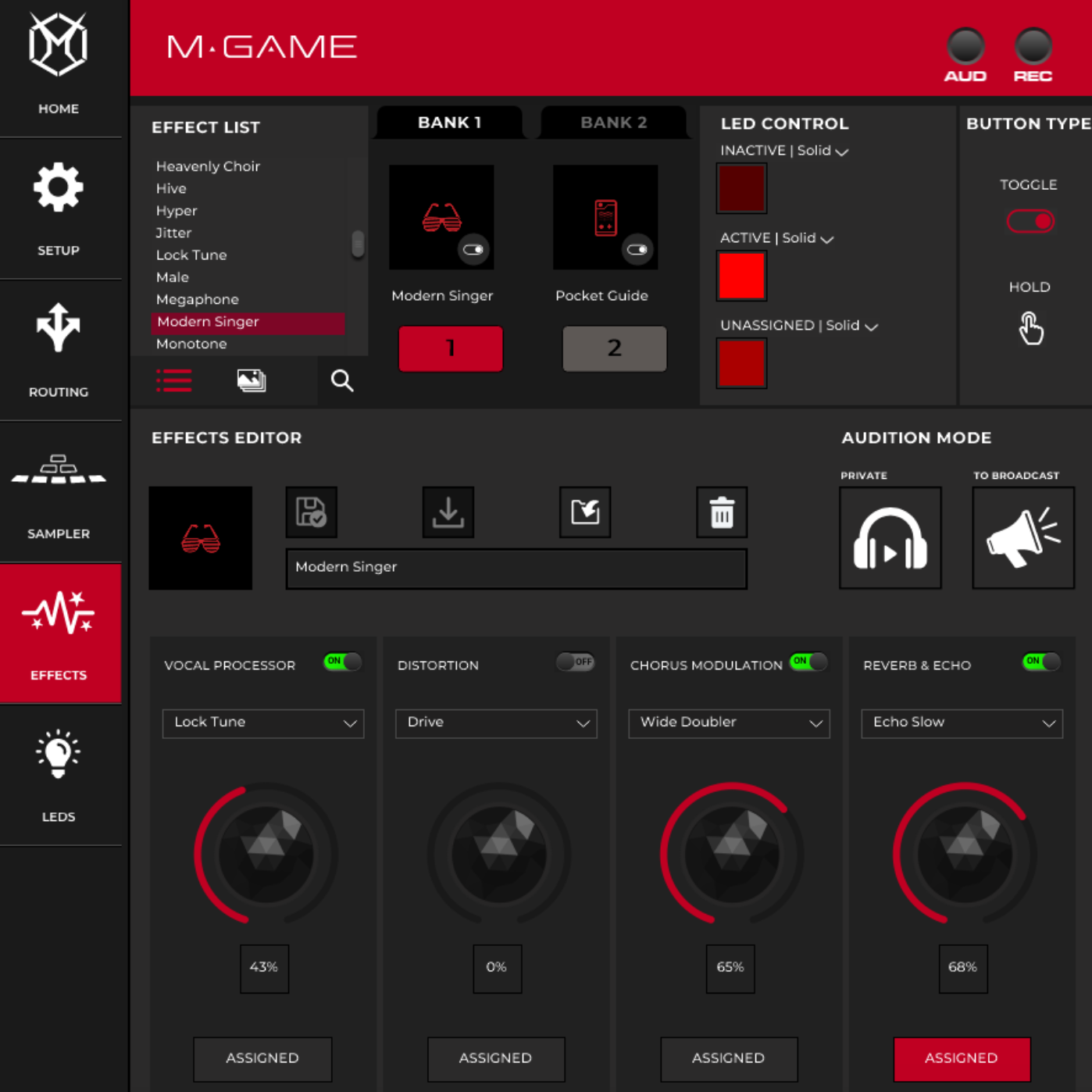
Task: Pick the Unassigned LED color swatch
Action: [741, 363]
